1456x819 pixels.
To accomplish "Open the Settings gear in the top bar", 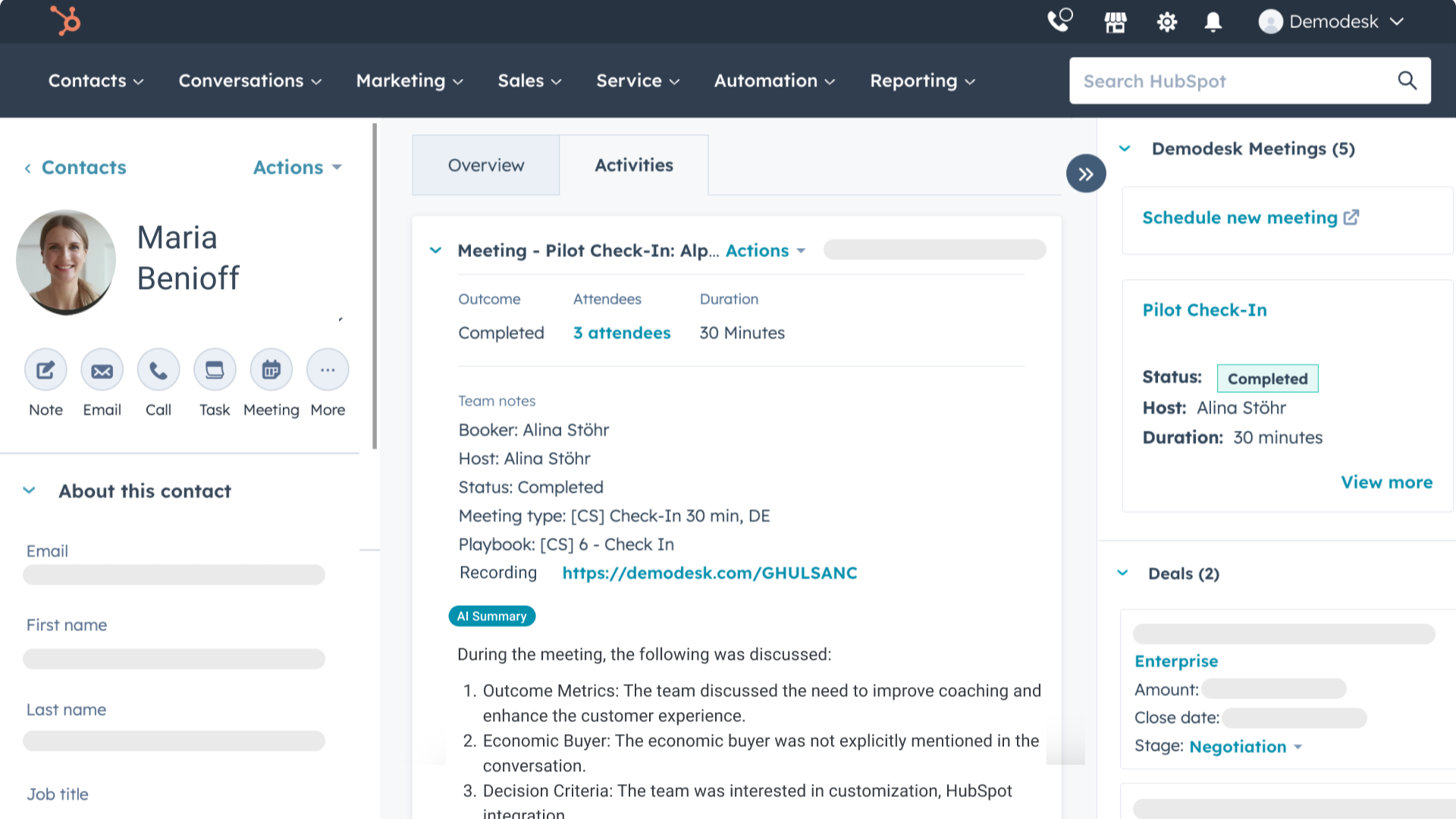I will (x=1166, y=22).
